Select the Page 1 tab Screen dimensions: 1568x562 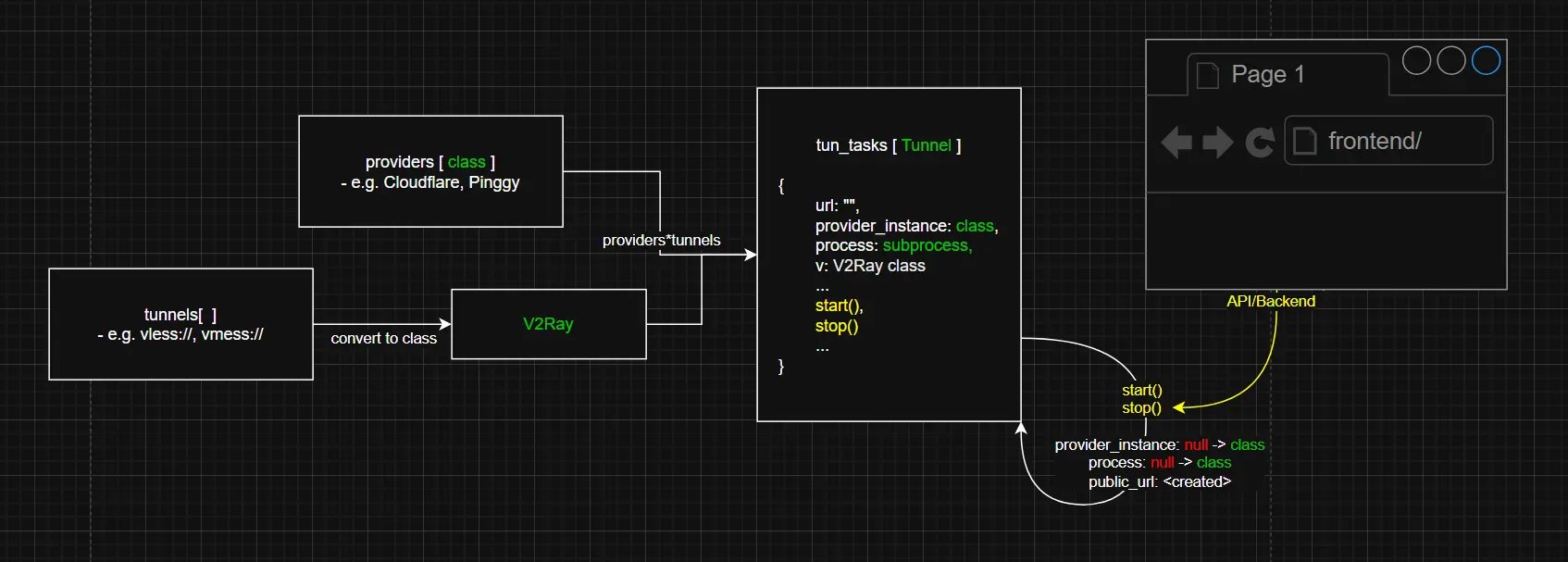[1288, 74]
